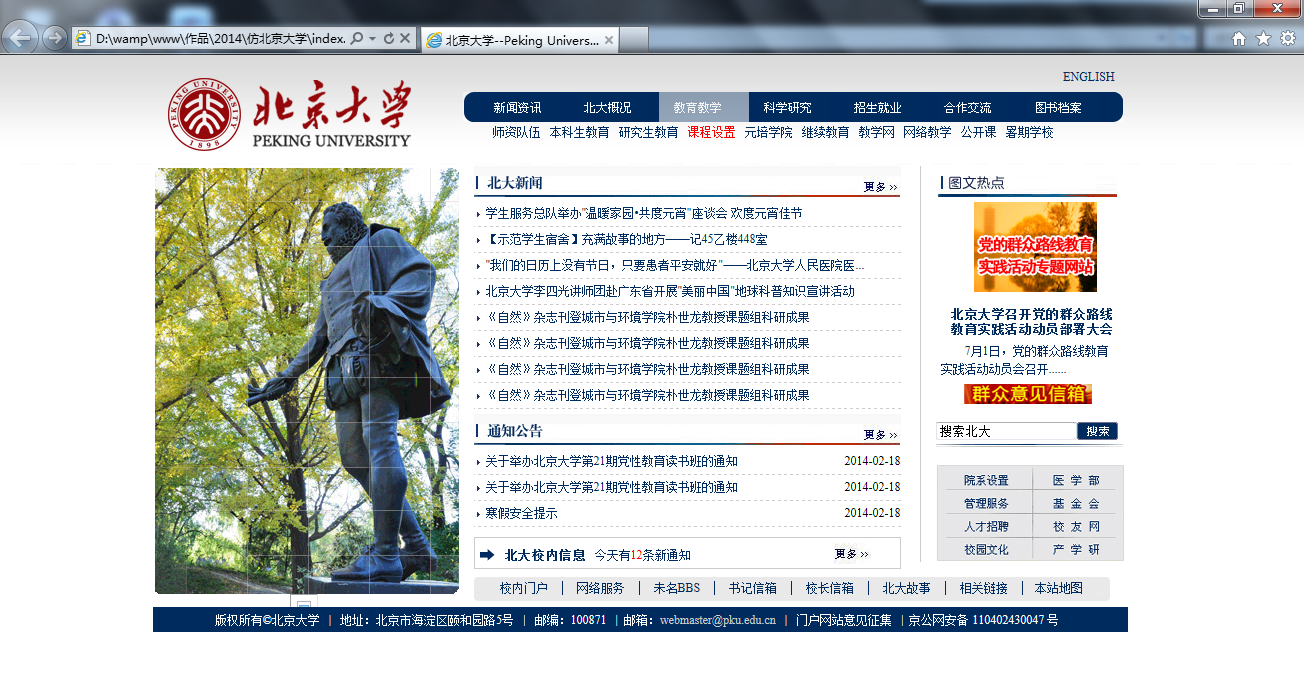Image resolution: width=1304 pixels, height=678 pixels.
Task: Open 校园文化 quick link
Action: tap(986, 549)
